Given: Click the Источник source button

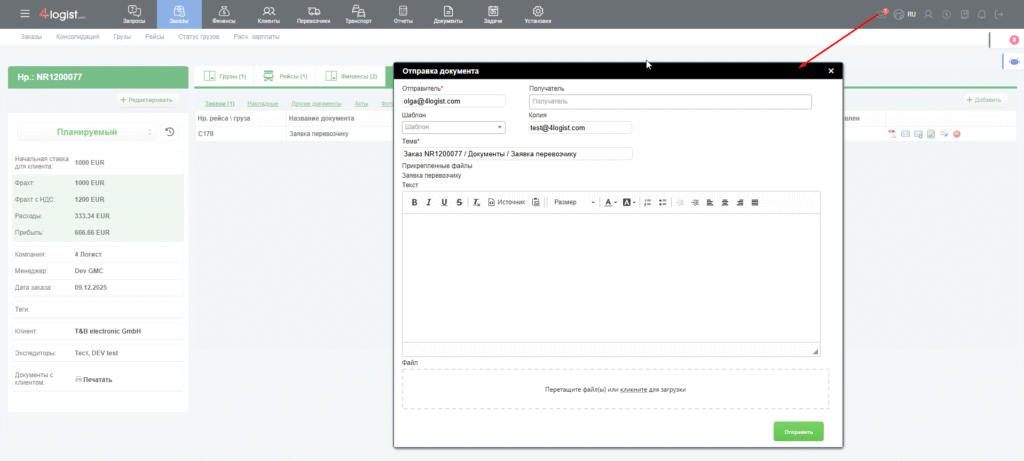Looking at the screenshot, I should [x=506, y=202].
